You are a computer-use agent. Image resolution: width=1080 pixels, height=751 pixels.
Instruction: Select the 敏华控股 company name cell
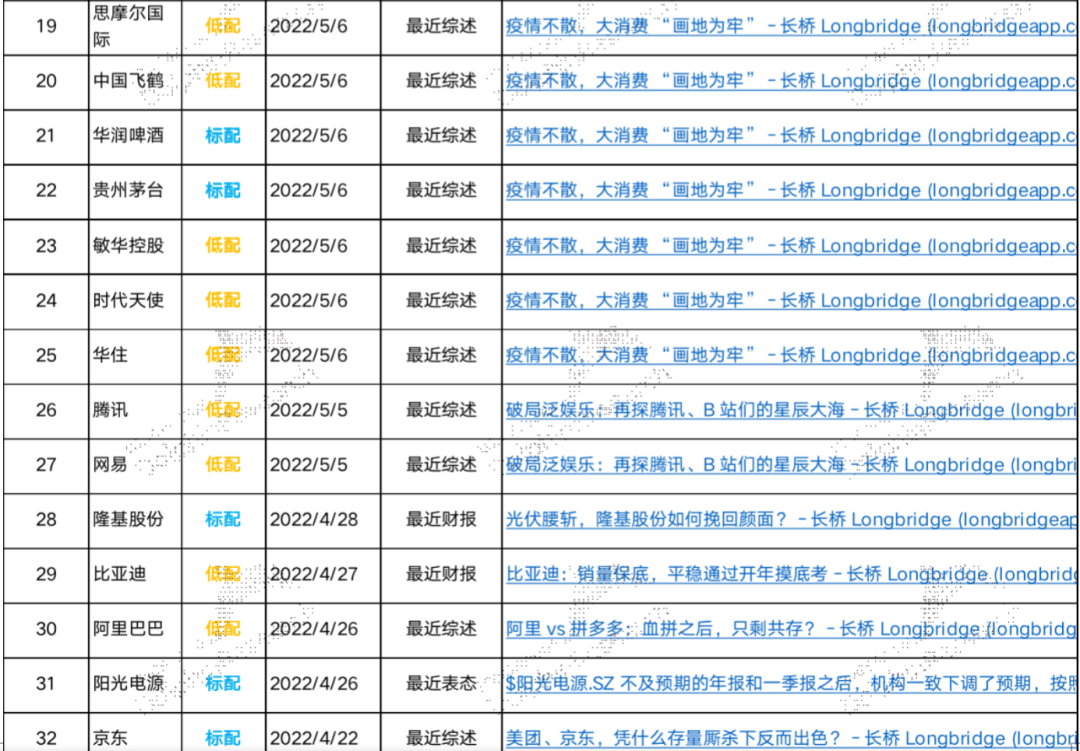tap(135, 246)
